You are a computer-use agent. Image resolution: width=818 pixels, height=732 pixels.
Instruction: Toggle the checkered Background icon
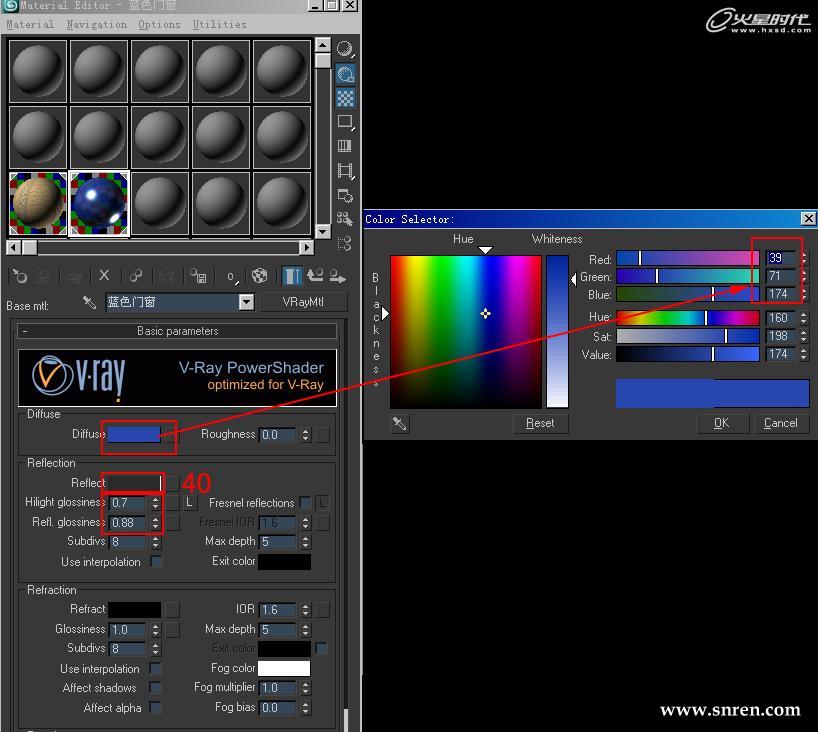[x=345, y=98]
